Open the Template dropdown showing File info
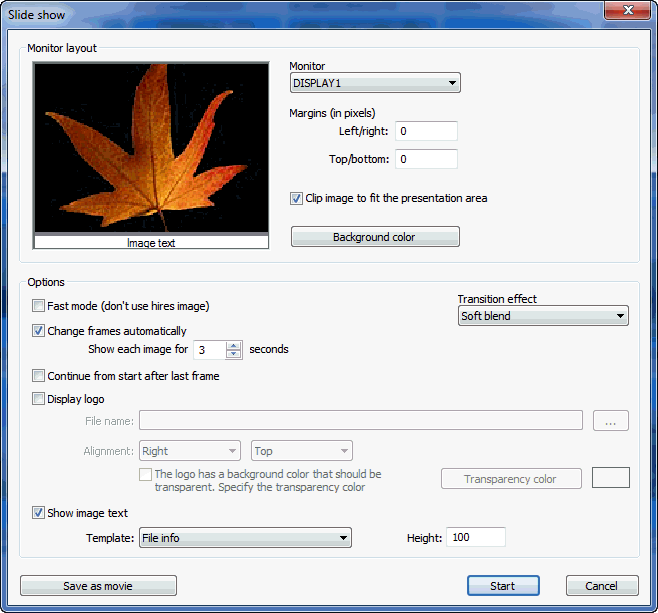658x613 pixels. coord(245,538)
